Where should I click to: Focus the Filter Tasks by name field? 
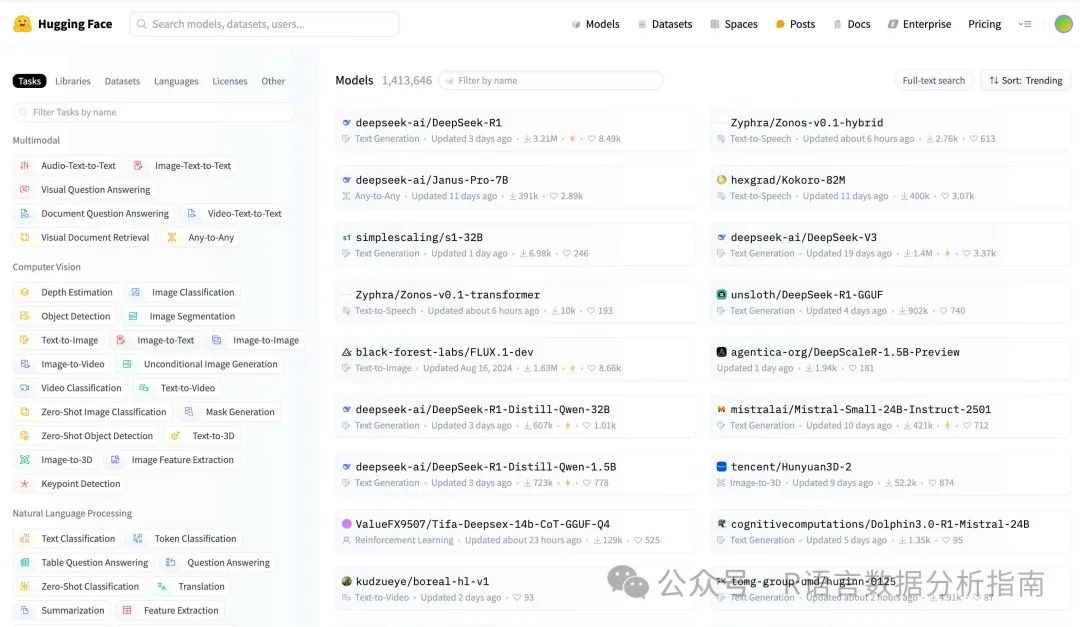click(x=154, y=112)
